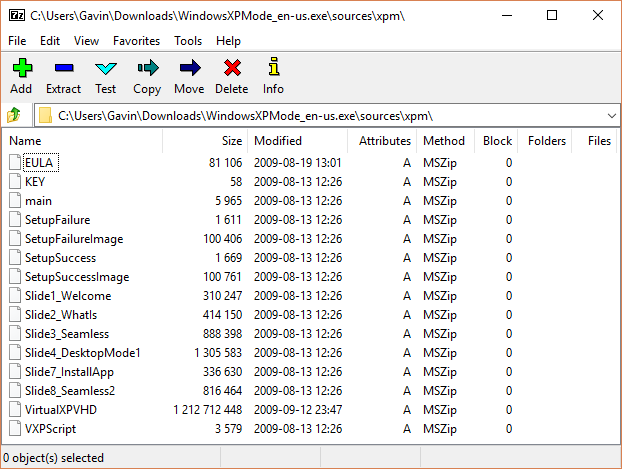
Task: Open the Info toolbar icon
Action: click(x=273, y=69)
